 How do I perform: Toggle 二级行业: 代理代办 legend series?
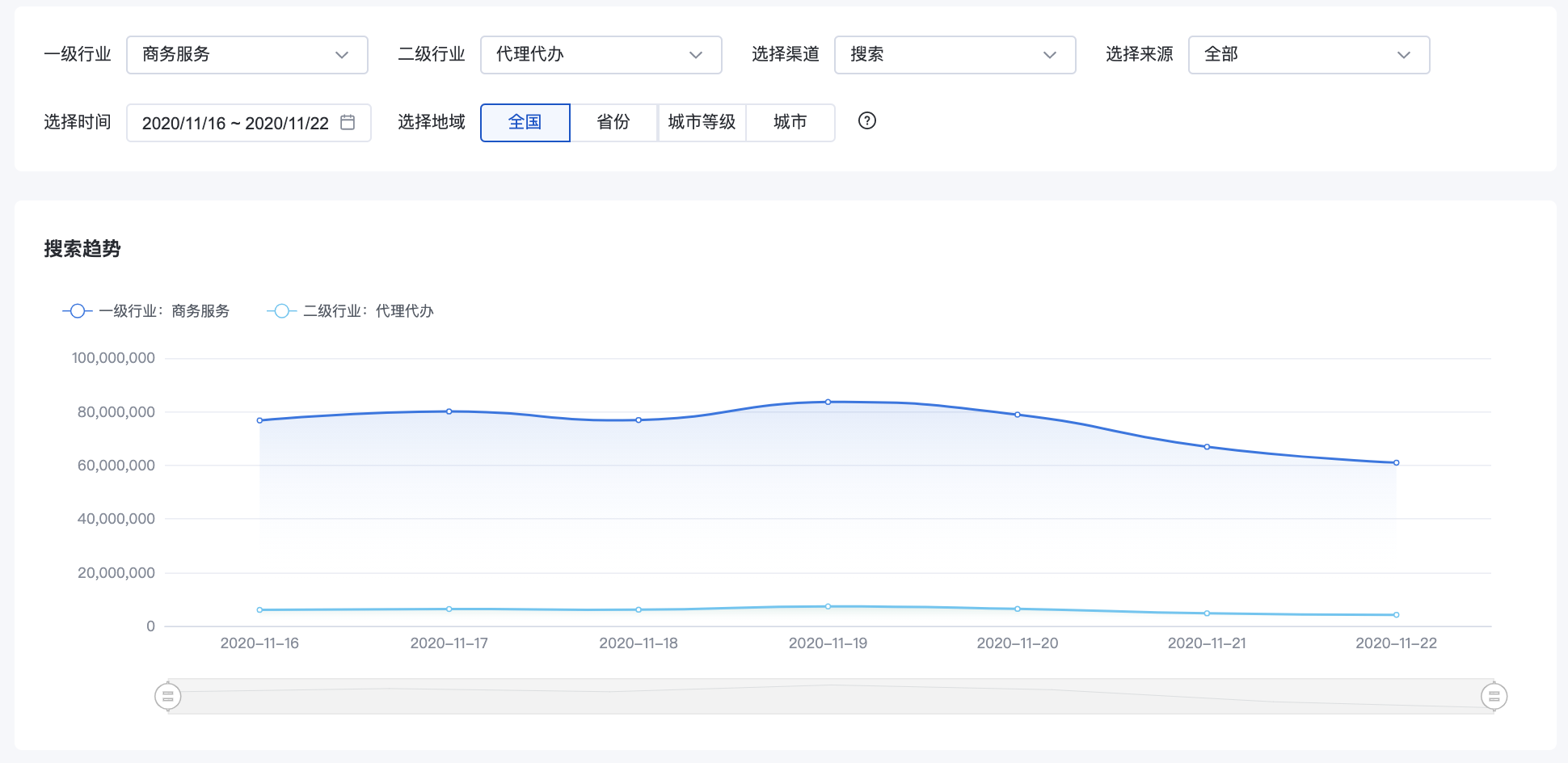[350, 311]
